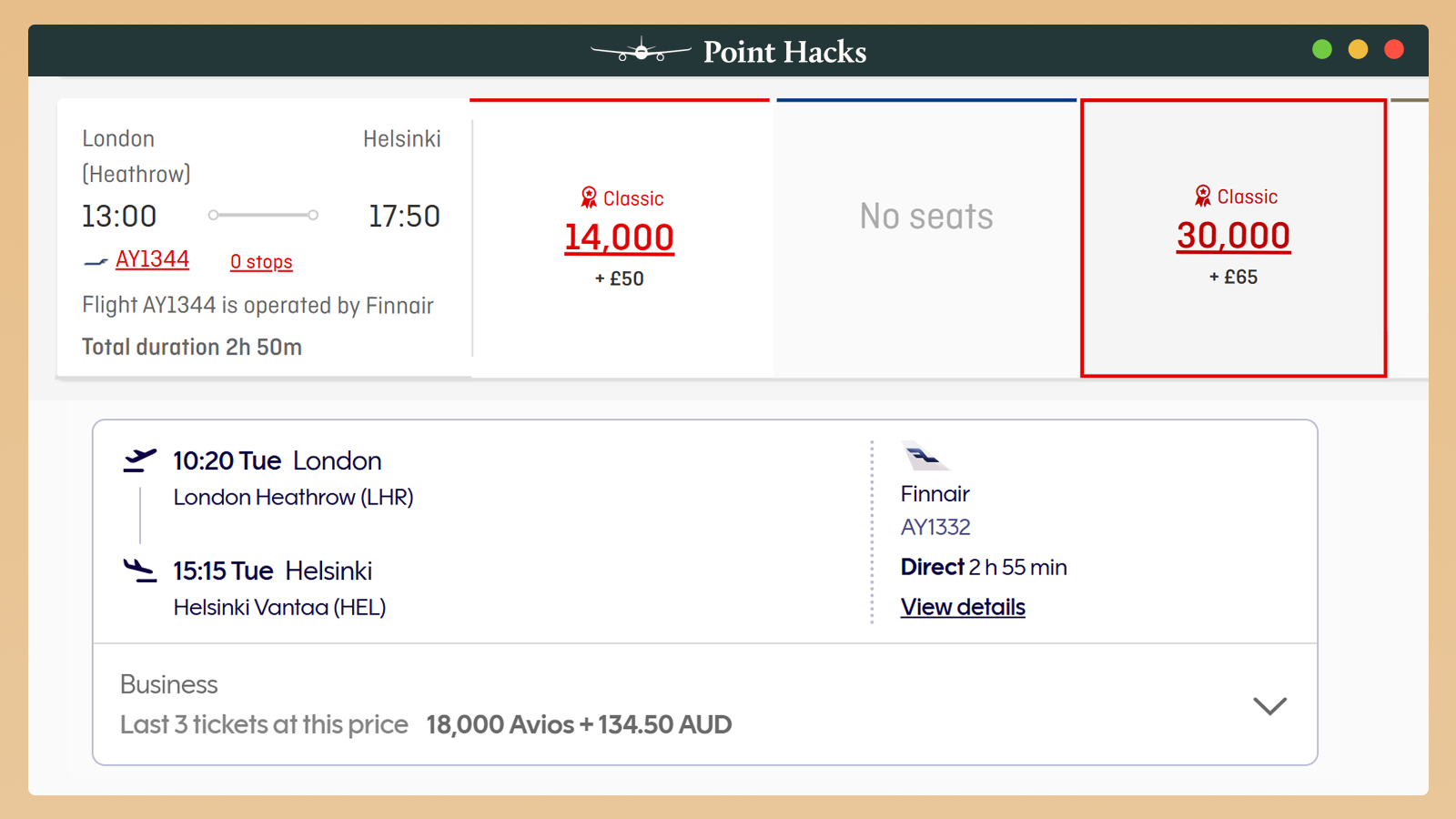Click the Classic rosette icon above 30,000

pos(1203,196)
